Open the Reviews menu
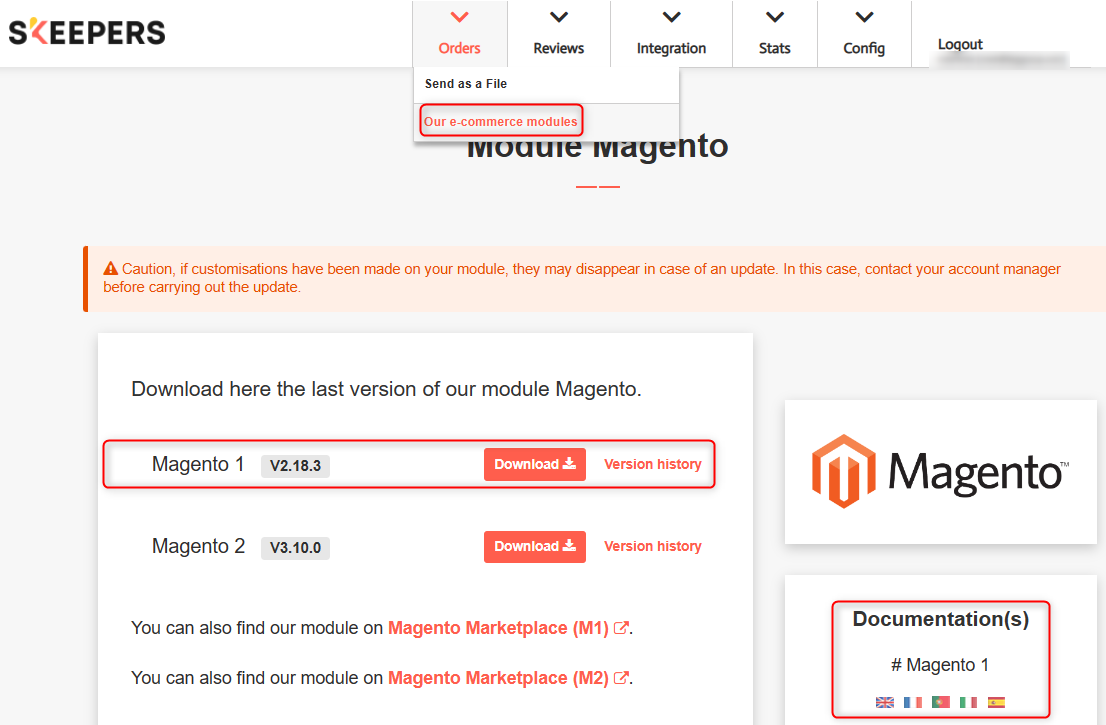Screen dimensions: 1106x725 pos(559,34)
